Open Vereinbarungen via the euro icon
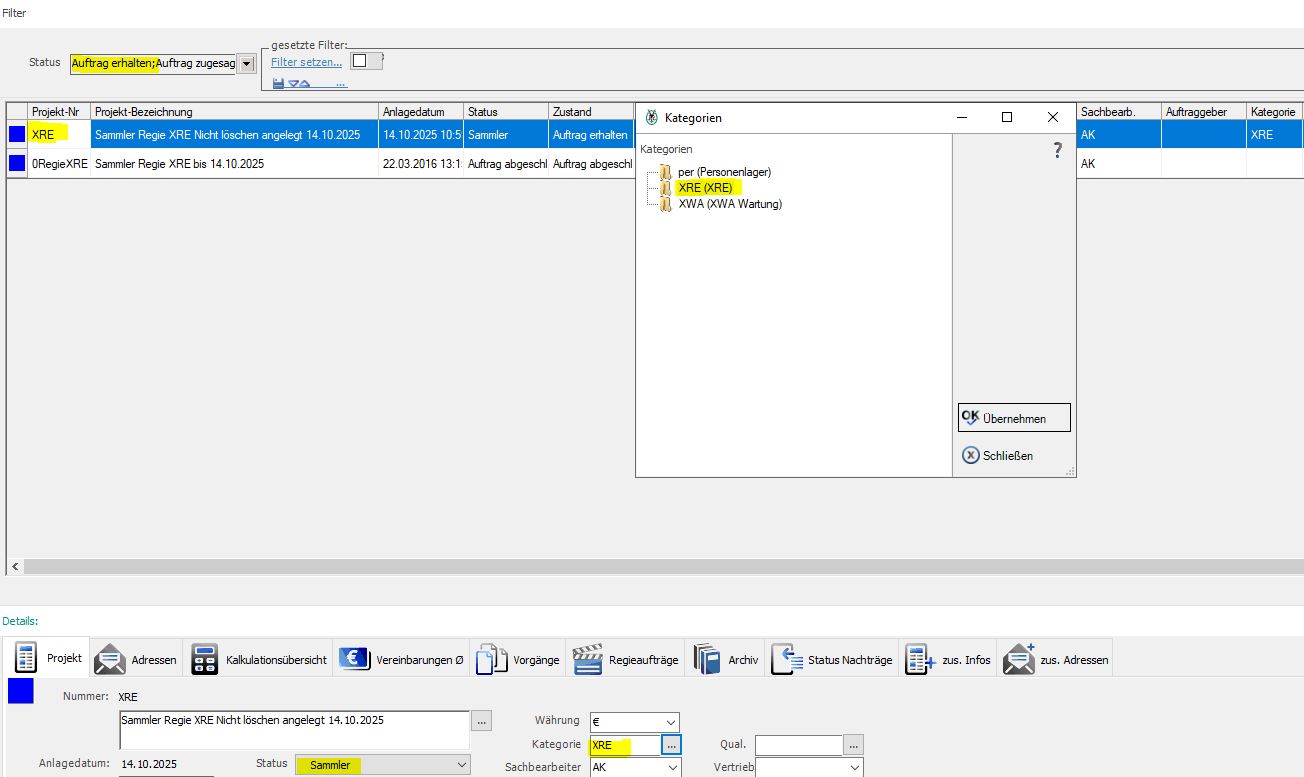 354,659
